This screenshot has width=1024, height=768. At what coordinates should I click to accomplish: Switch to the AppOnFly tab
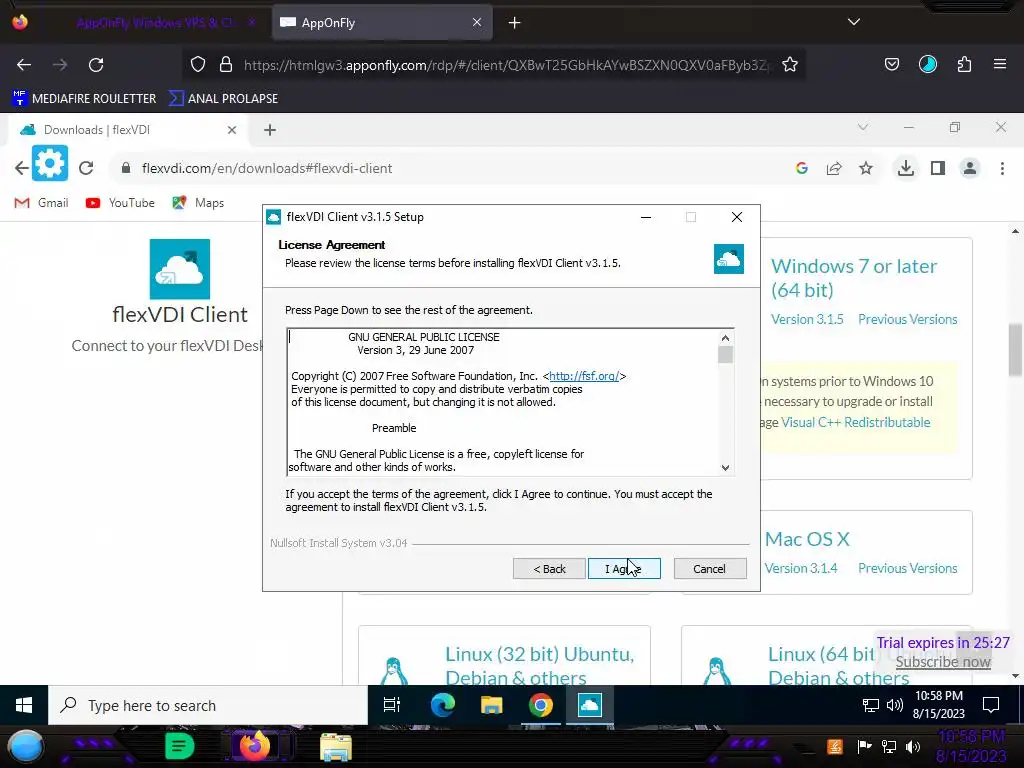(x=382, y=23)
